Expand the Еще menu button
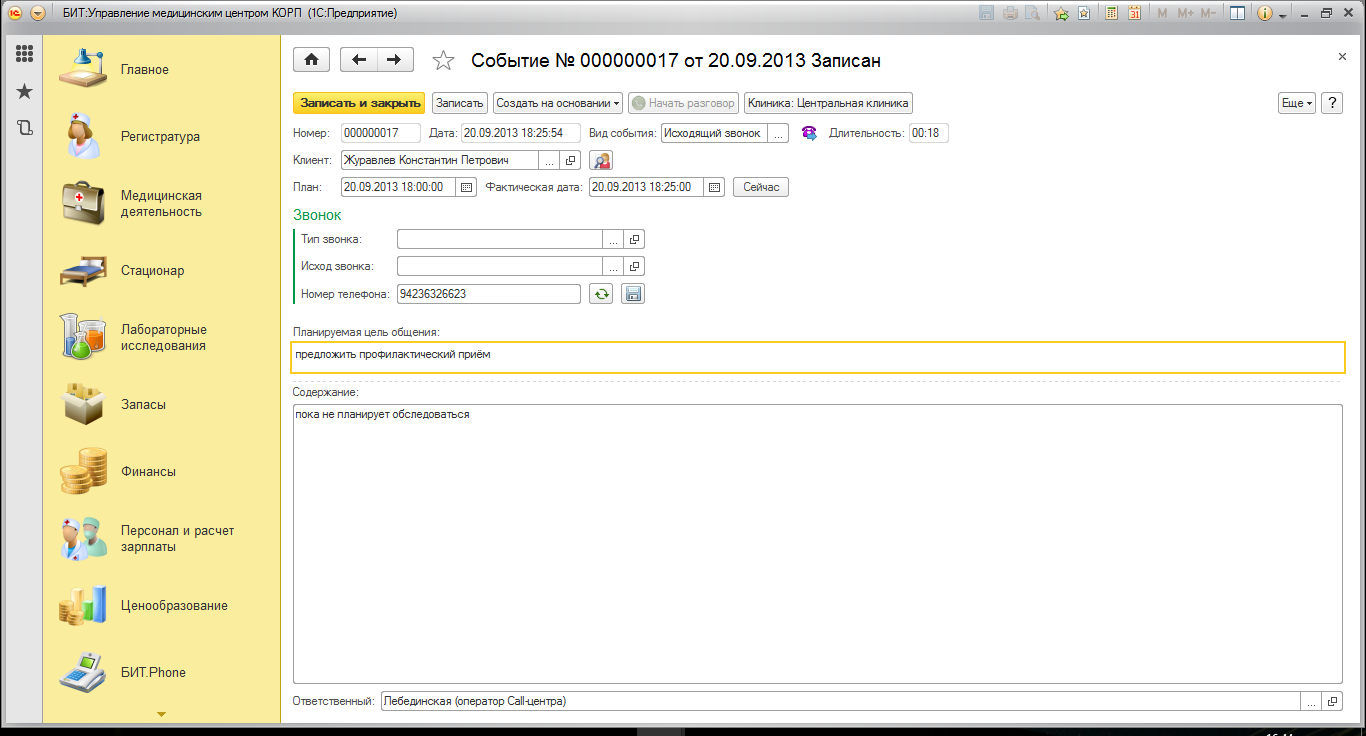The height and width of the screenshot is (736, 1366). click(x=1296, y=103)
